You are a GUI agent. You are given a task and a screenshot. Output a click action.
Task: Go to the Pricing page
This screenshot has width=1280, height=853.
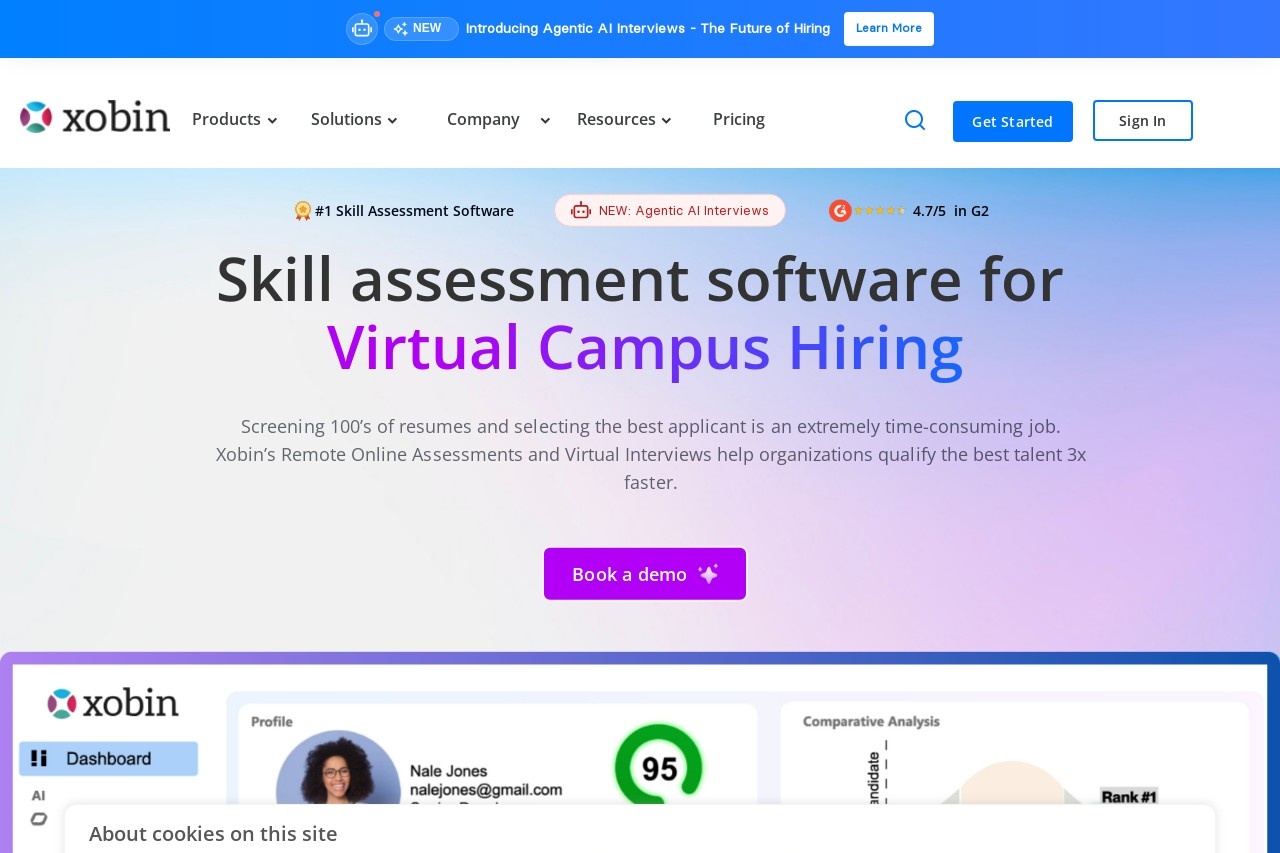point(739,119)
